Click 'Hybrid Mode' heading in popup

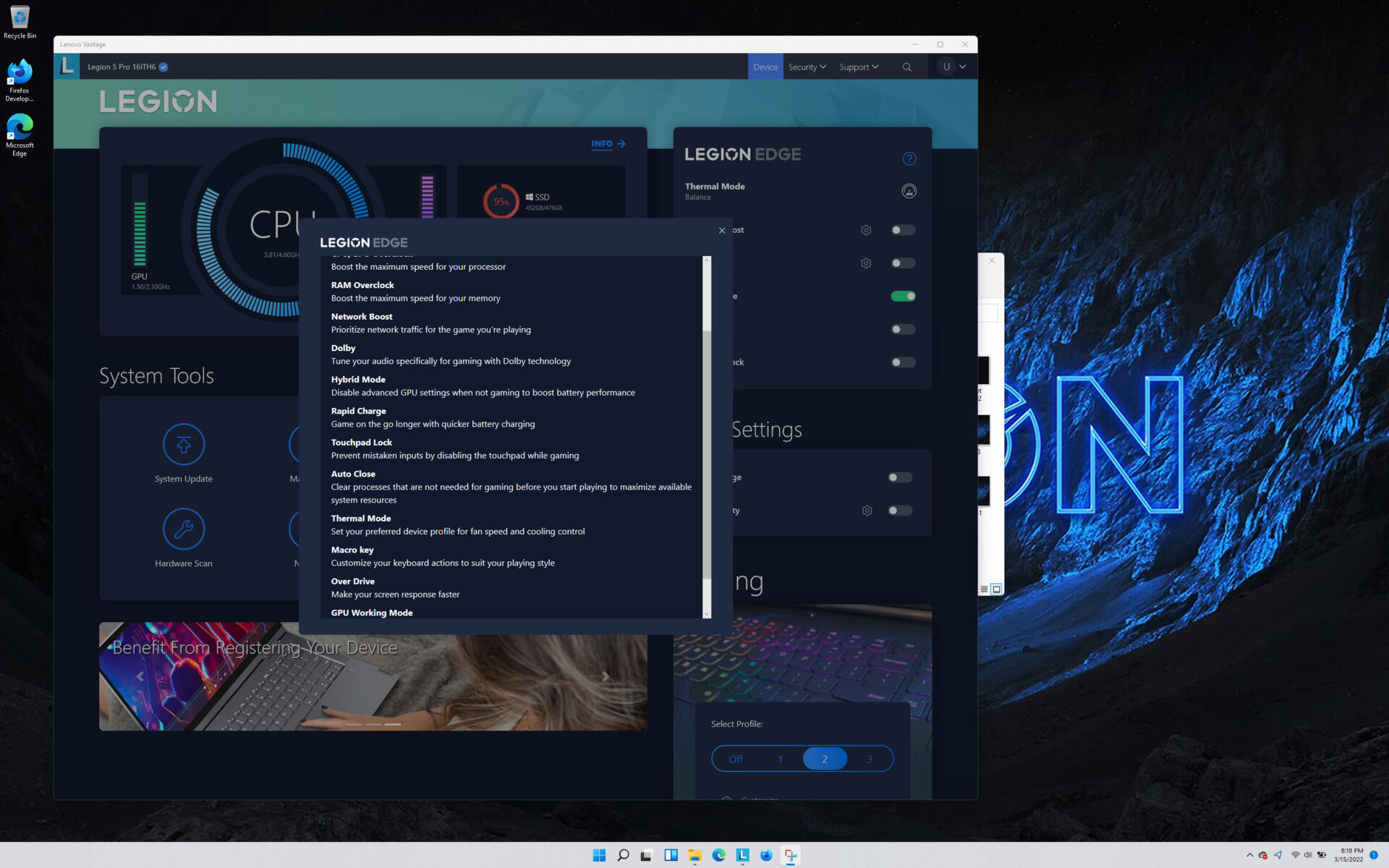pos(358,380)
